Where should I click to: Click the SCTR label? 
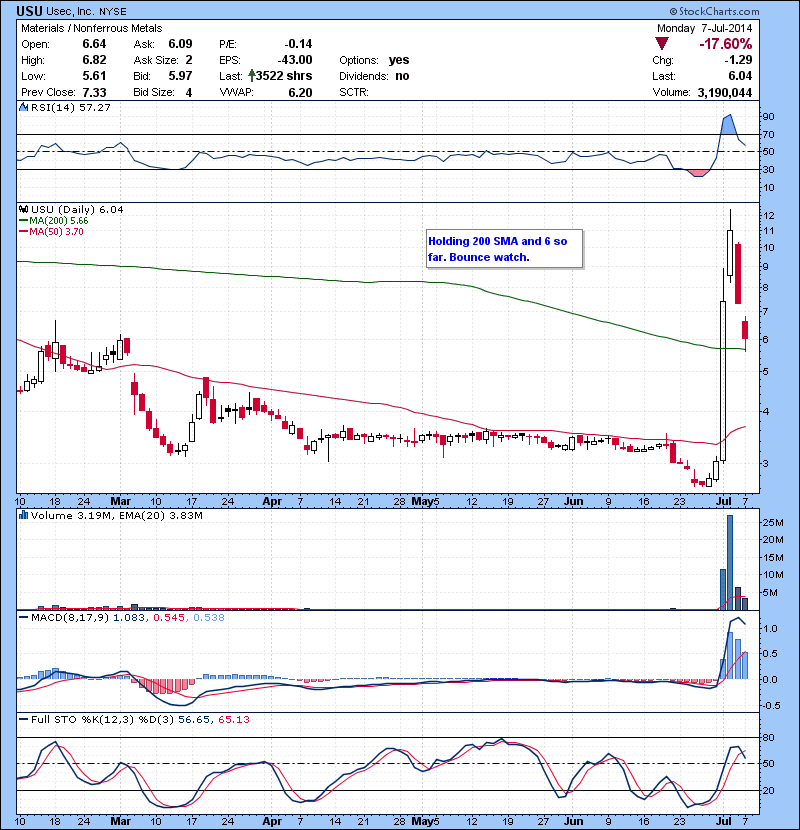pyautogui.click(x=354, y=92)
